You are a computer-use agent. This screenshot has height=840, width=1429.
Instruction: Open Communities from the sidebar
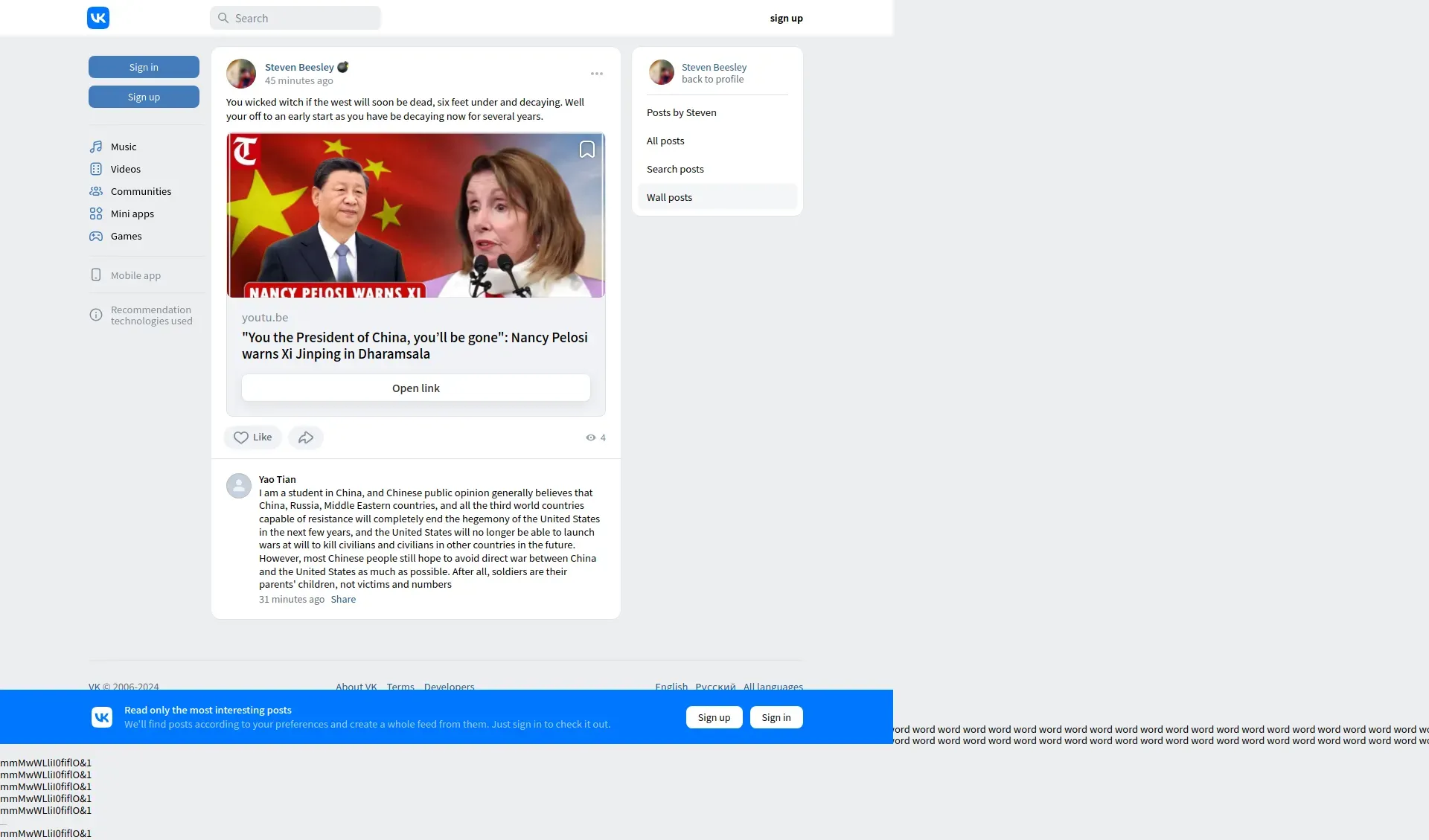pos(141,191)
